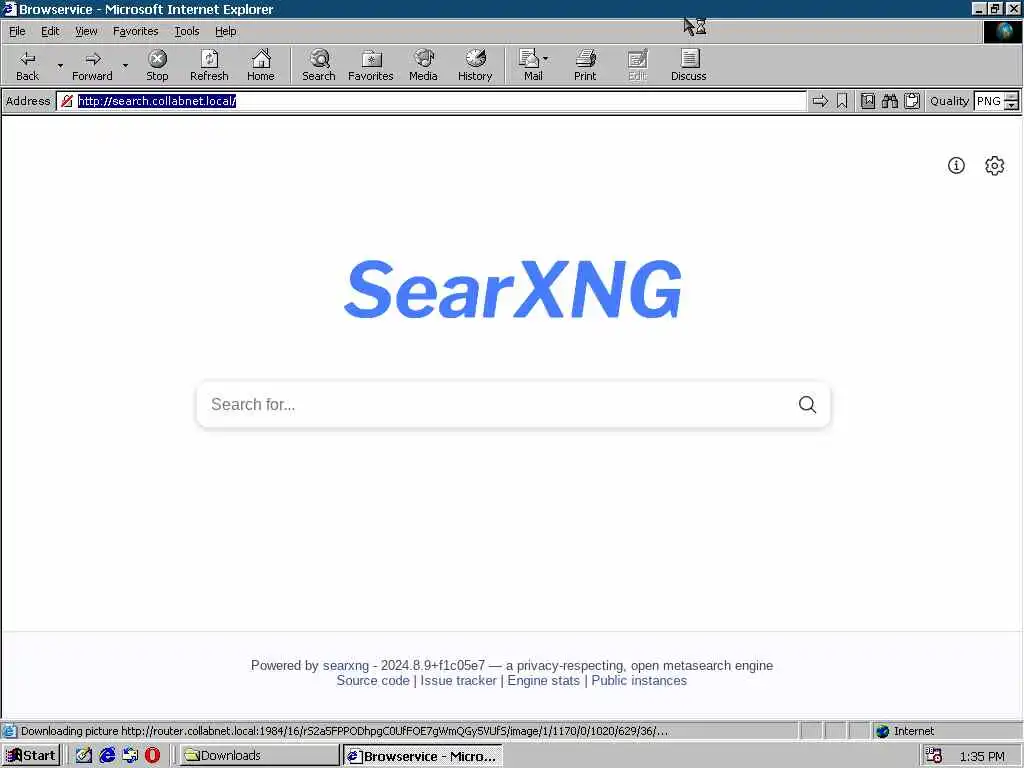Open the SearXNG info (about) icon

[x=956, y=166]
